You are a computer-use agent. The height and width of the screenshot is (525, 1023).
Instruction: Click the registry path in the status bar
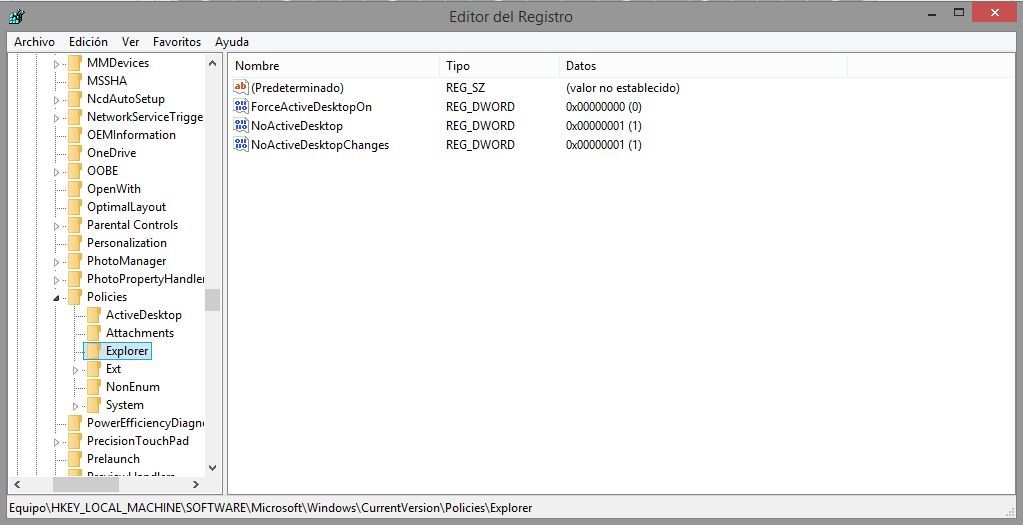tap(271, 507)
